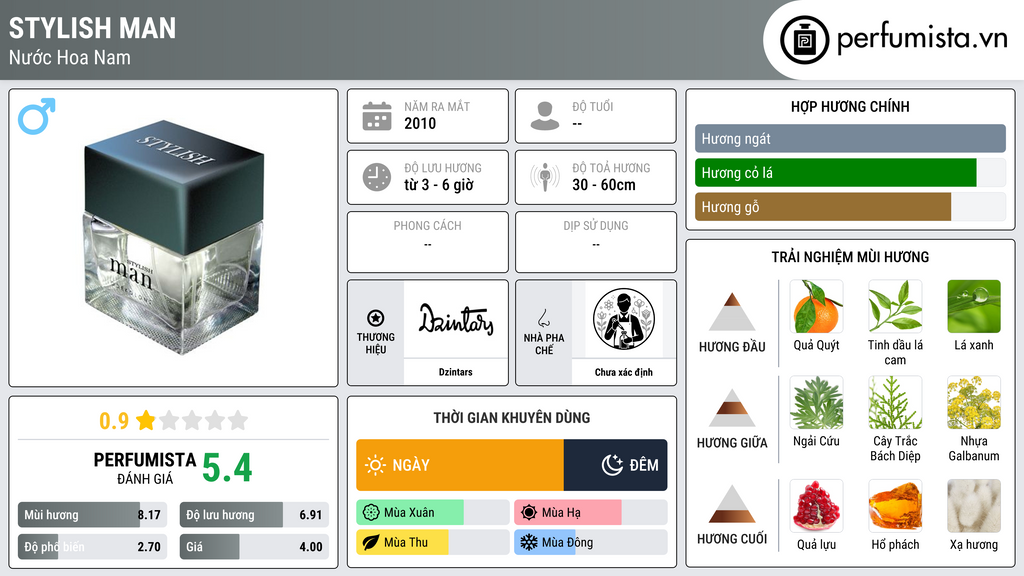Click the green 5.4 Perfumista score
The image size is (1024, 576).
pyautogui.click(x=227, y=468)
